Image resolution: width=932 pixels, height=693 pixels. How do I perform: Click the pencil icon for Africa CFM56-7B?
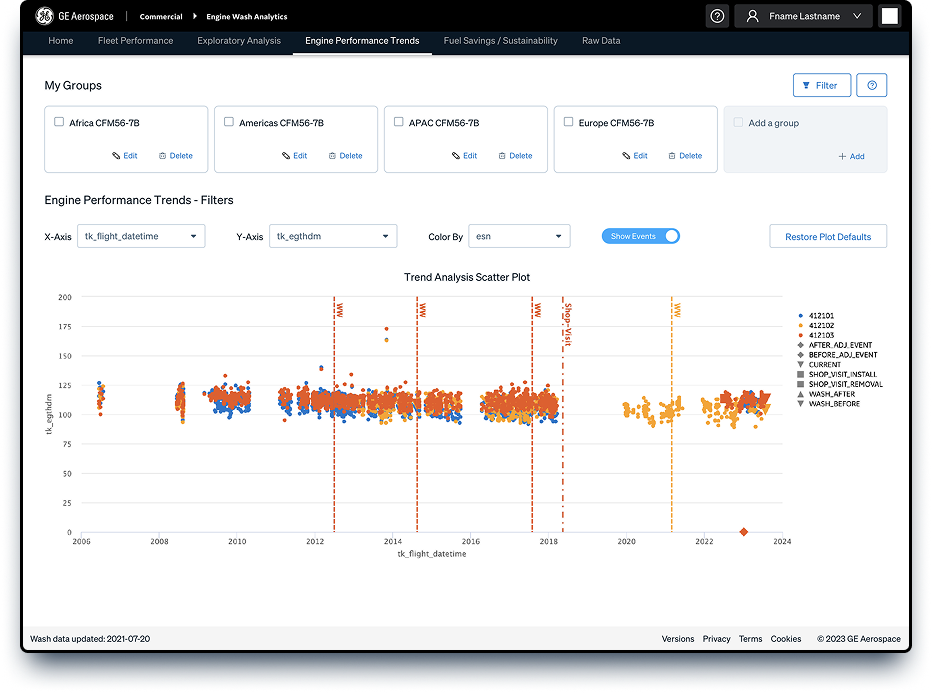(x=116, y=156)
